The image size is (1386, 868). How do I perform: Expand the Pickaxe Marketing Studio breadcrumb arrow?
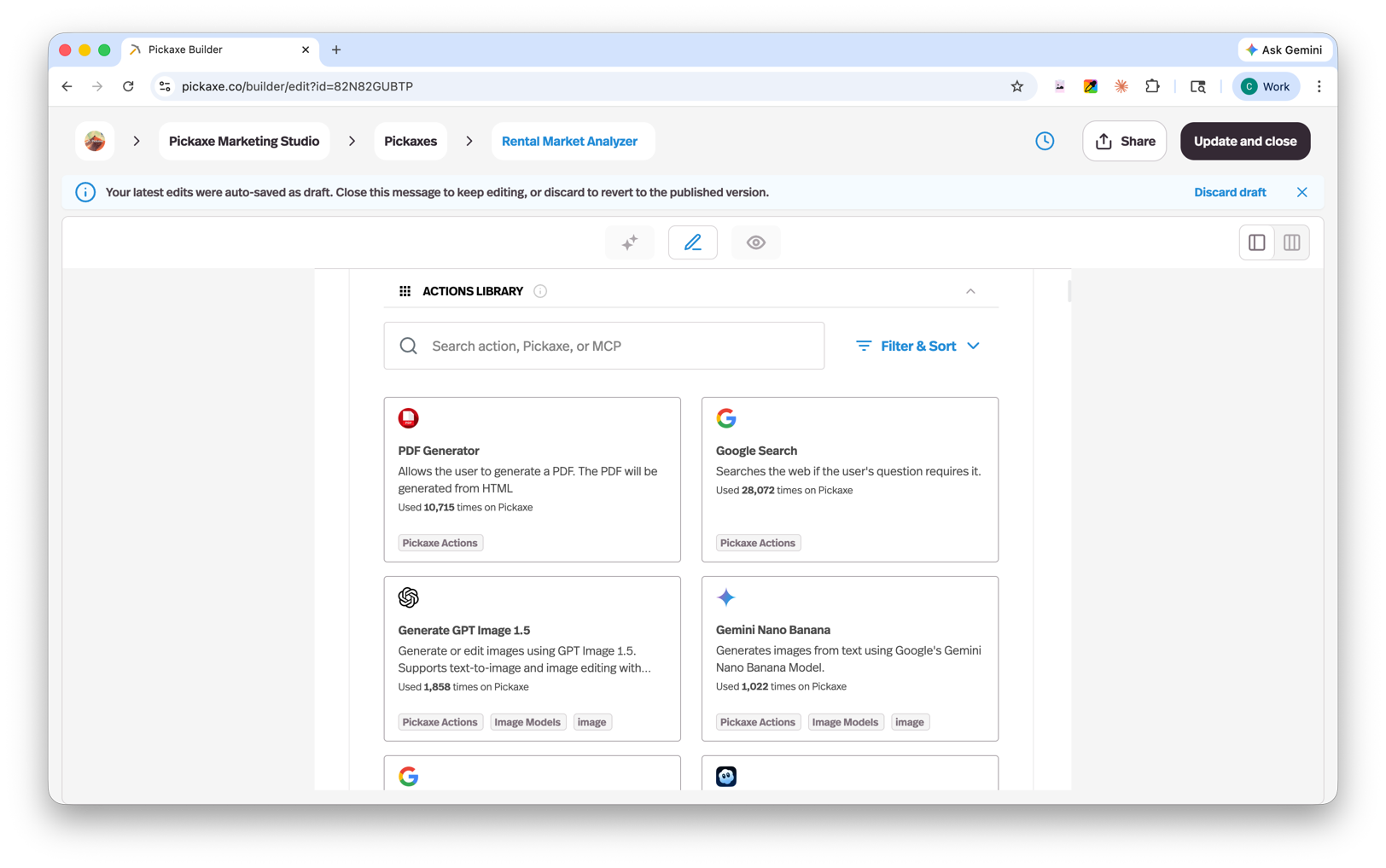tap(352, 141)
